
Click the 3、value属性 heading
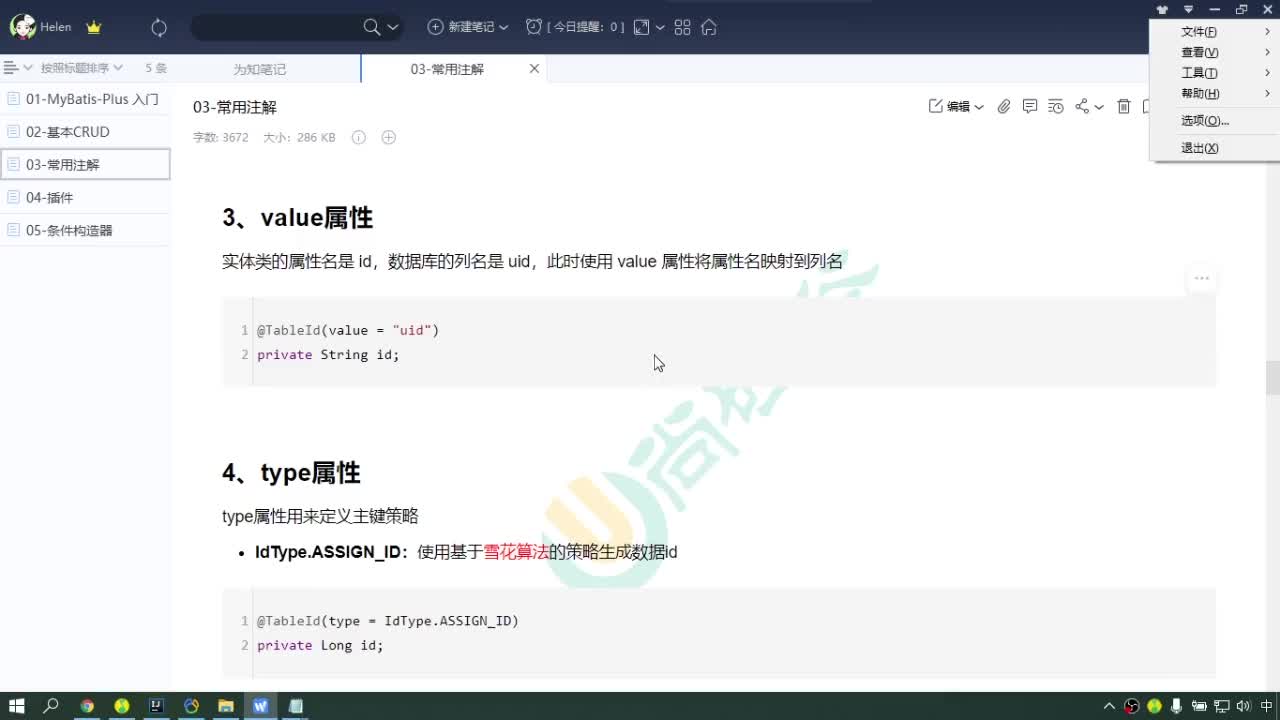tap(298, 218)
